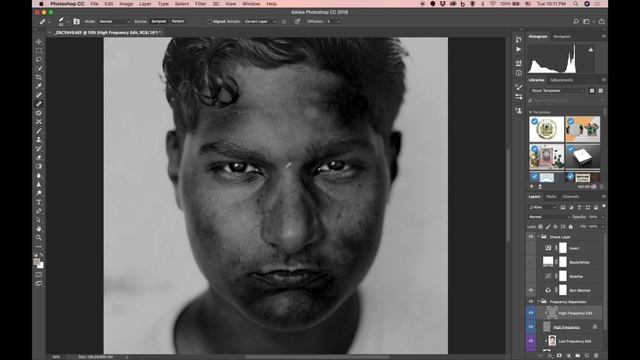Image resolution: width=640 pixels, height=360 pixels.
Task: Set source to Pattern
Action: point(178,21)
